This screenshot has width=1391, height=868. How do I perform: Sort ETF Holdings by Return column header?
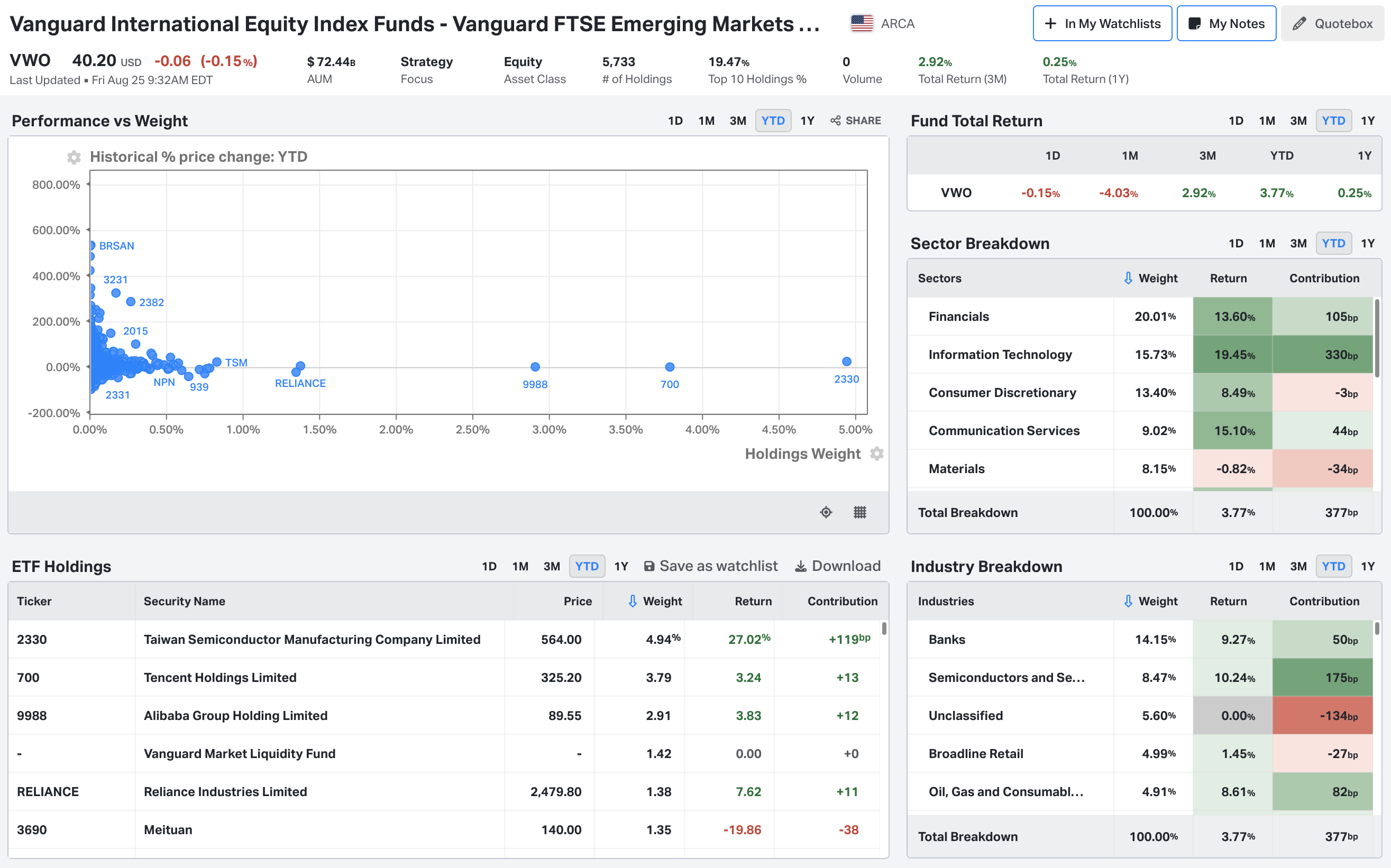click(x=753, y=601)
